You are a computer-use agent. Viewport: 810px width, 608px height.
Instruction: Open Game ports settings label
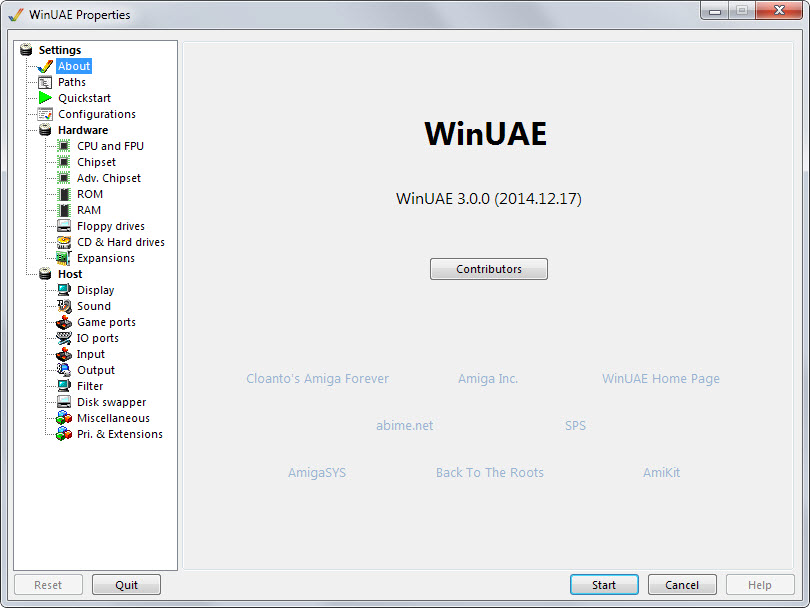pos(106,322)
